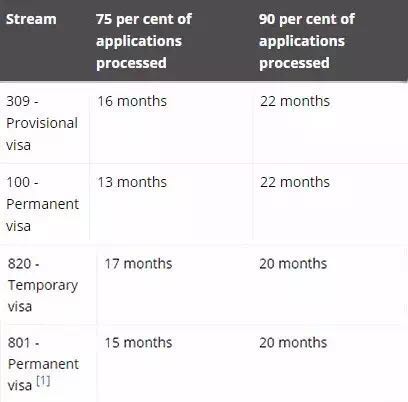Click the word Temporary in third row
408x402 pixels.
click(43, 286)
